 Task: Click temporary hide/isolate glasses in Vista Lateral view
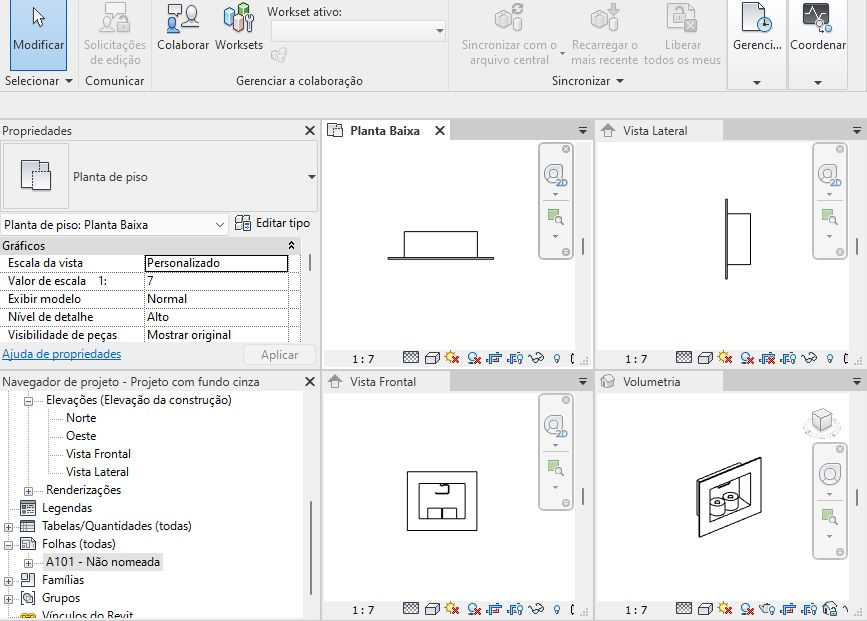(808, 358)
